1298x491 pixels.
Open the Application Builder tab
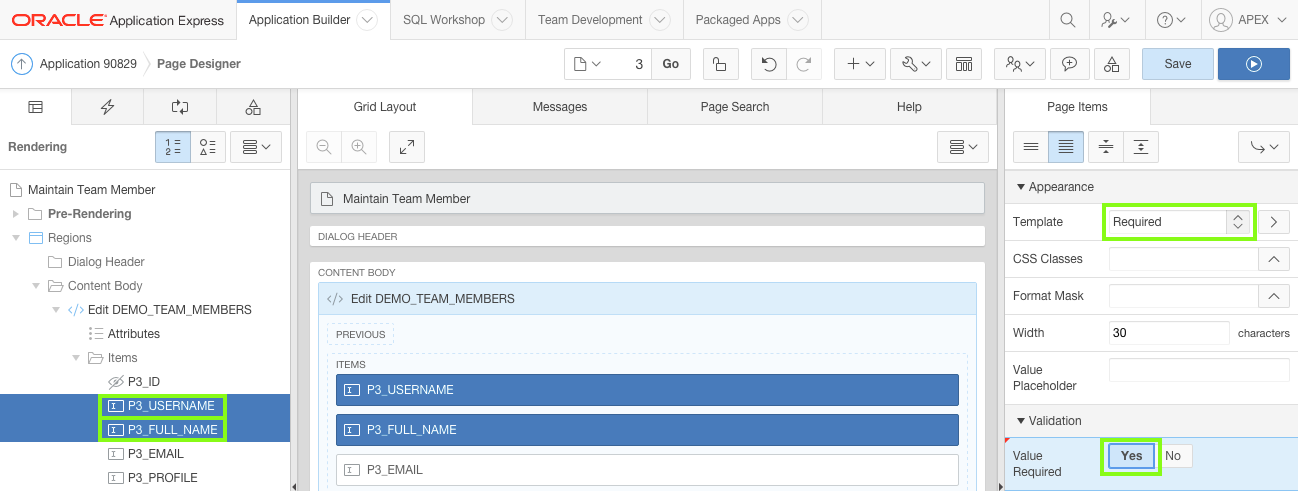pos(299,20)
